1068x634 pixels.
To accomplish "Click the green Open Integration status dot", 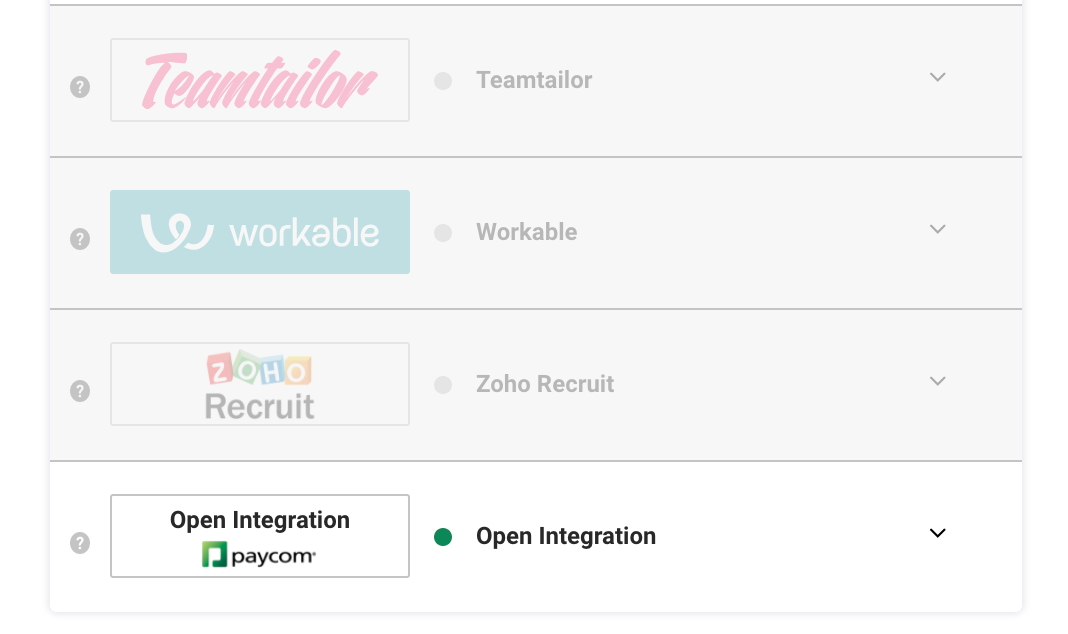I will click(x=443, y=537).
